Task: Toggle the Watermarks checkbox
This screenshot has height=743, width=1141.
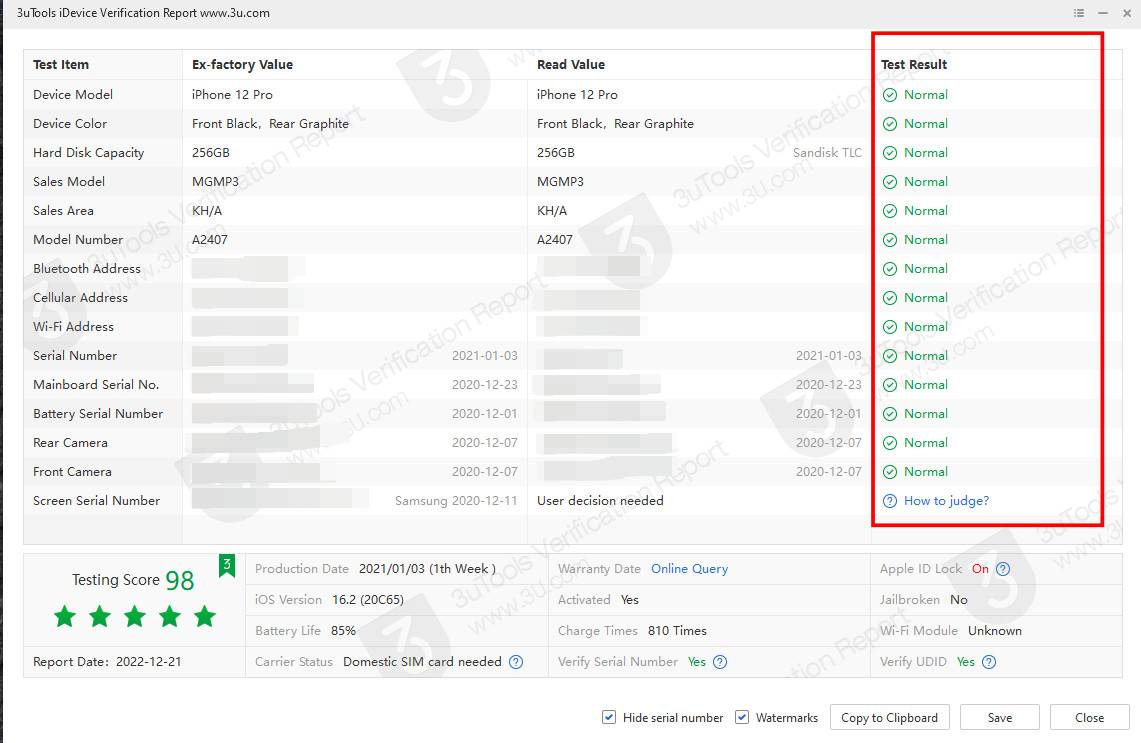Action: click(742, 718)
